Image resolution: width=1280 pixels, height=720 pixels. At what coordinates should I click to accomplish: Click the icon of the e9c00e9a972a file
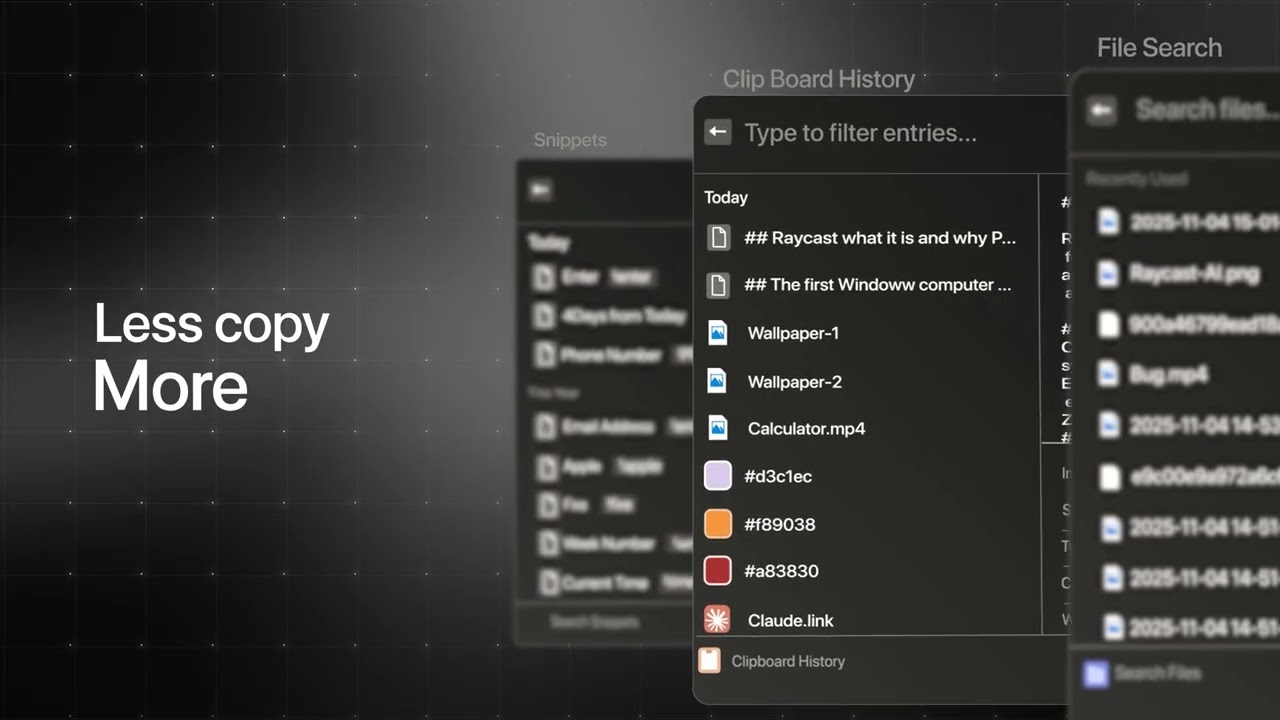point(1109,477)
